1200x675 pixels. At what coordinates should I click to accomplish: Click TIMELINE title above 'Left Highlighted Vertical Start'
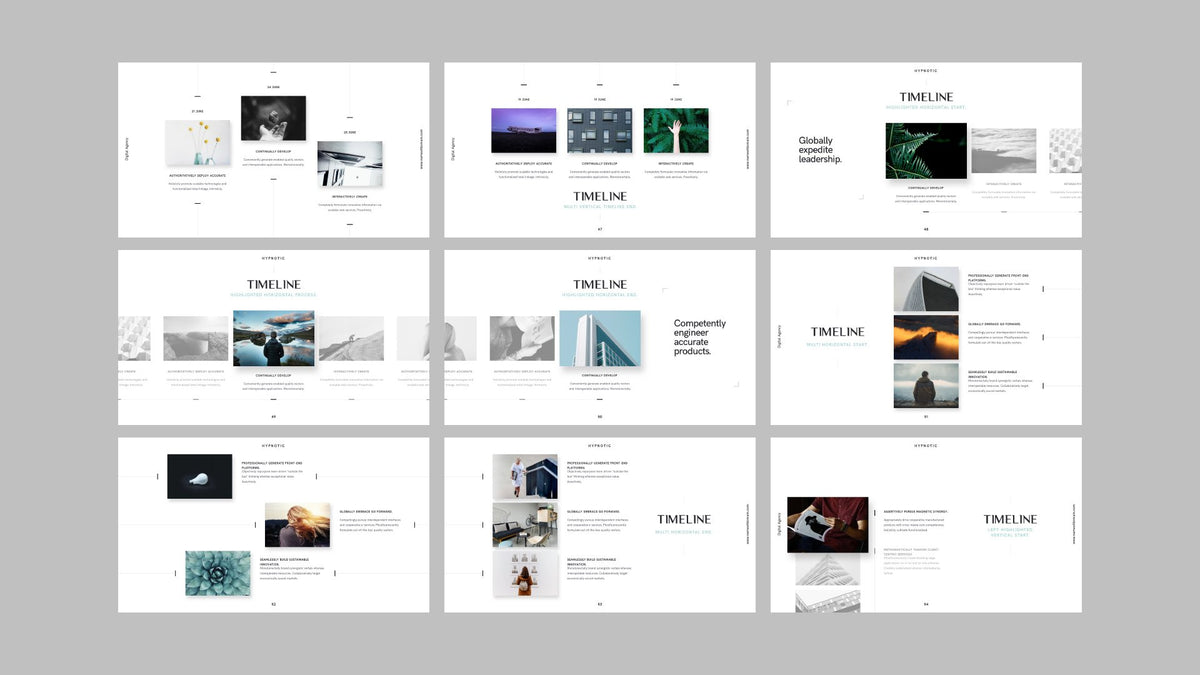click(1010, 519)
